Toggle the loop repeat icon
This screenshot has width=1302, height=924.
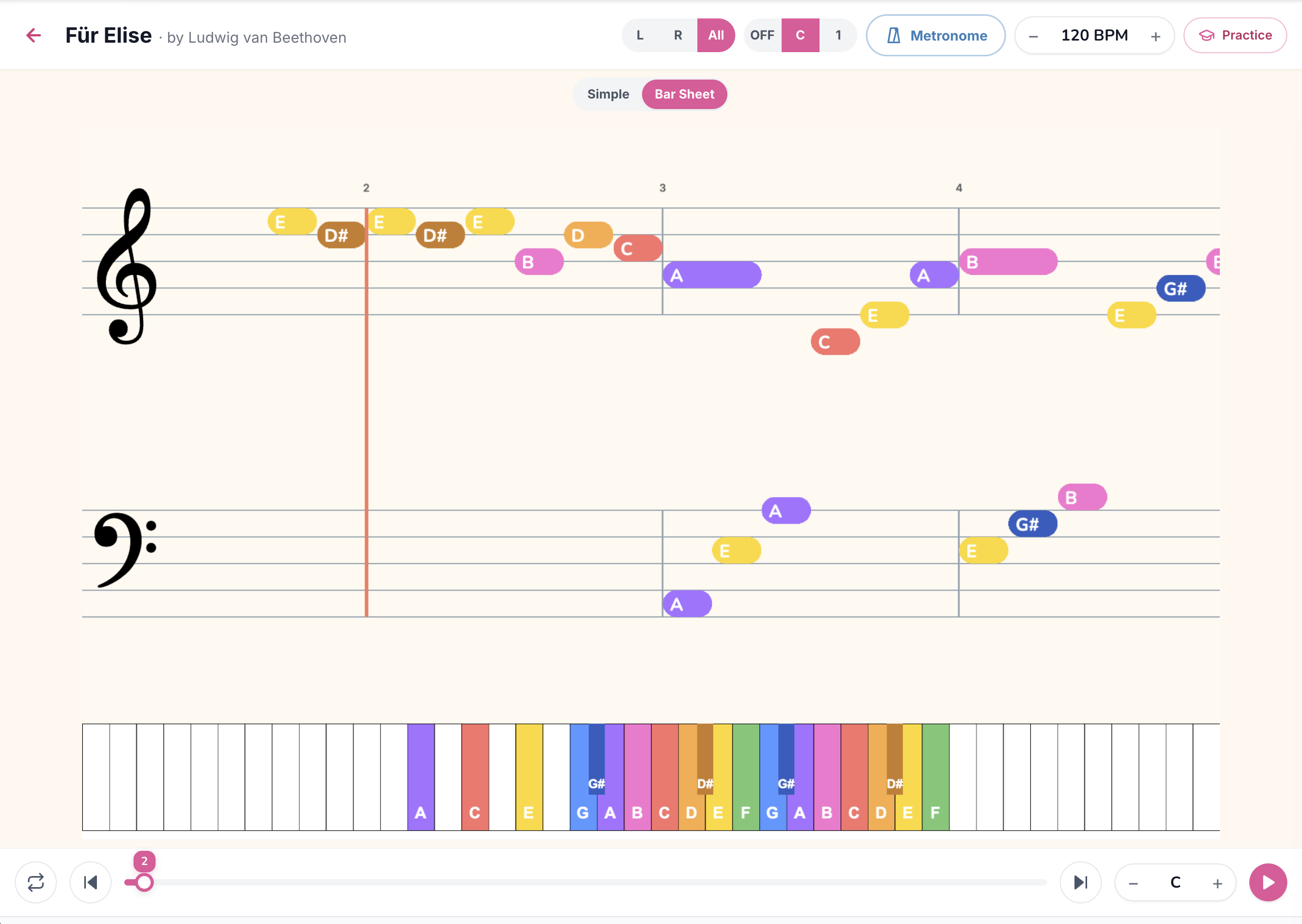point(36,882)
